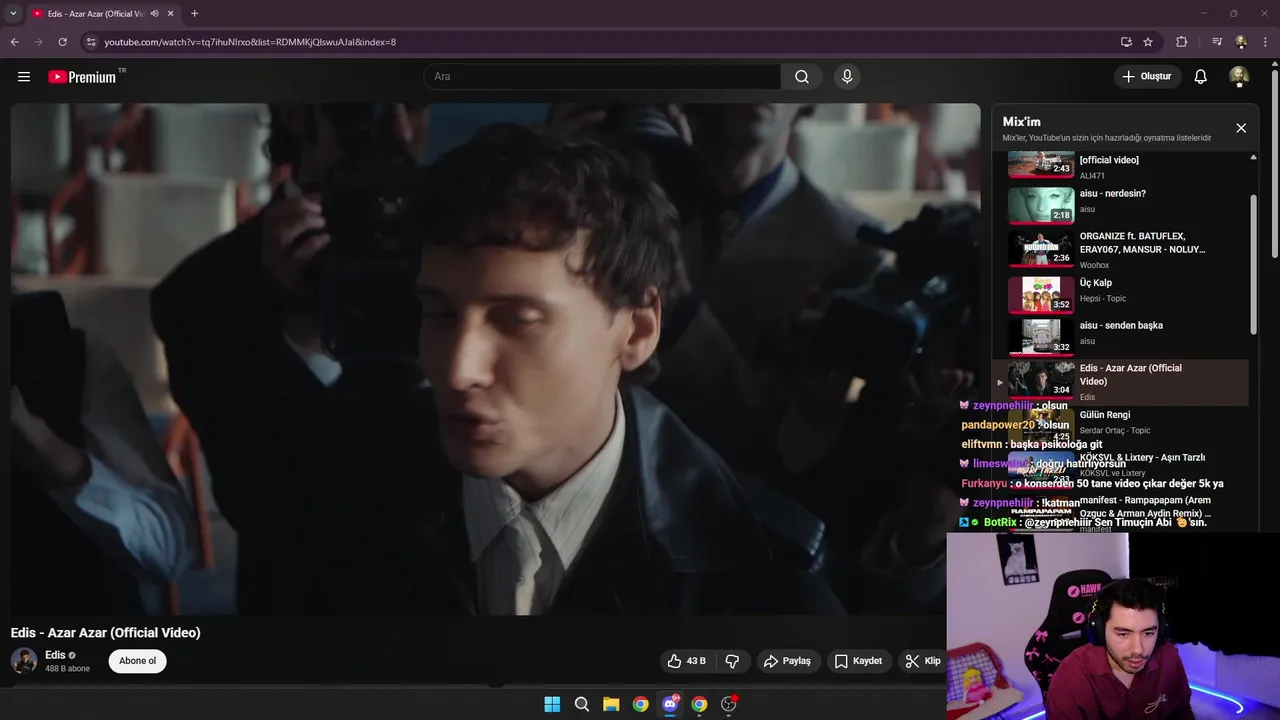Click the search magnifier button
This screenshot has height=720, width=1280.
tap(802, 77)
